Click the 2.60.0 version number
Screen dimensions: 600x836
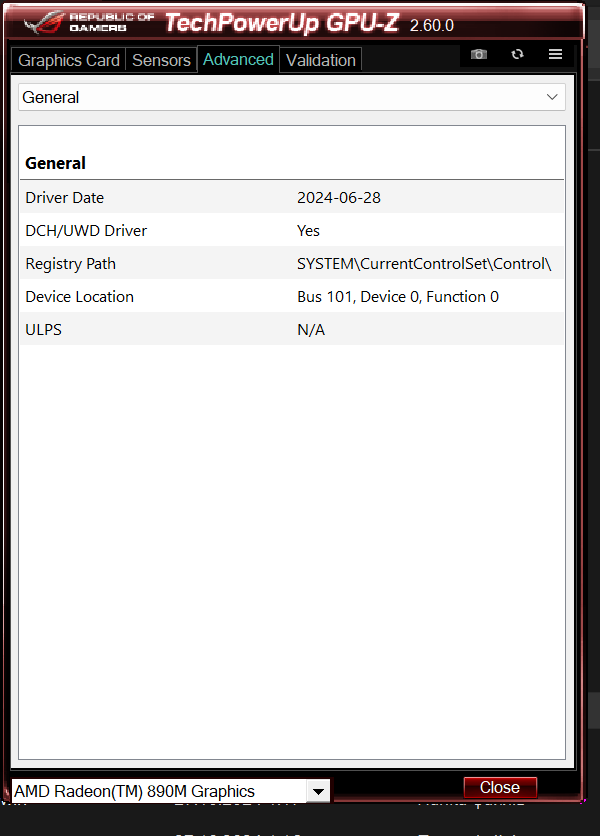click(431, 26)
